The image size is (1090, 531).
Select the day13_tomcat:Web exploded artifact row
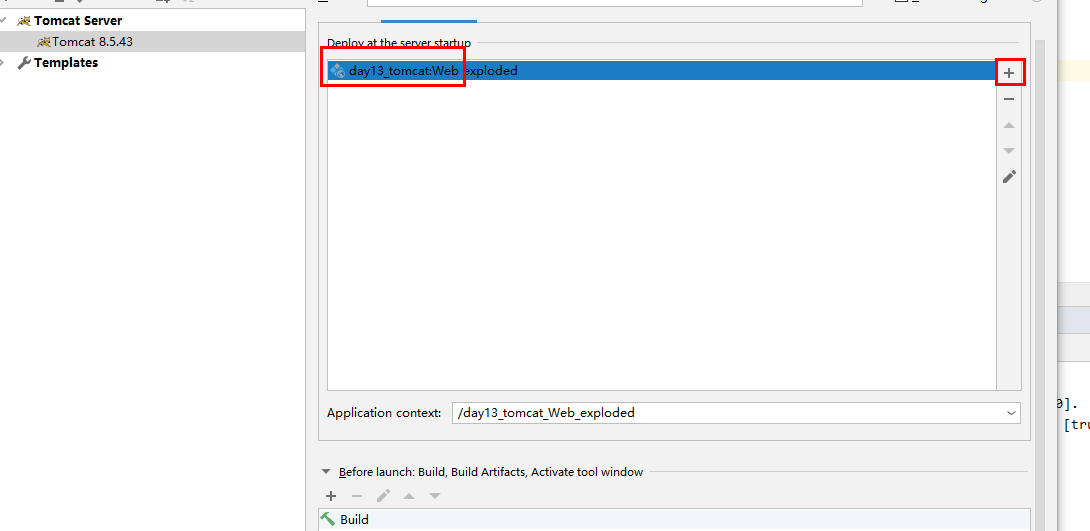coord(662,71)
